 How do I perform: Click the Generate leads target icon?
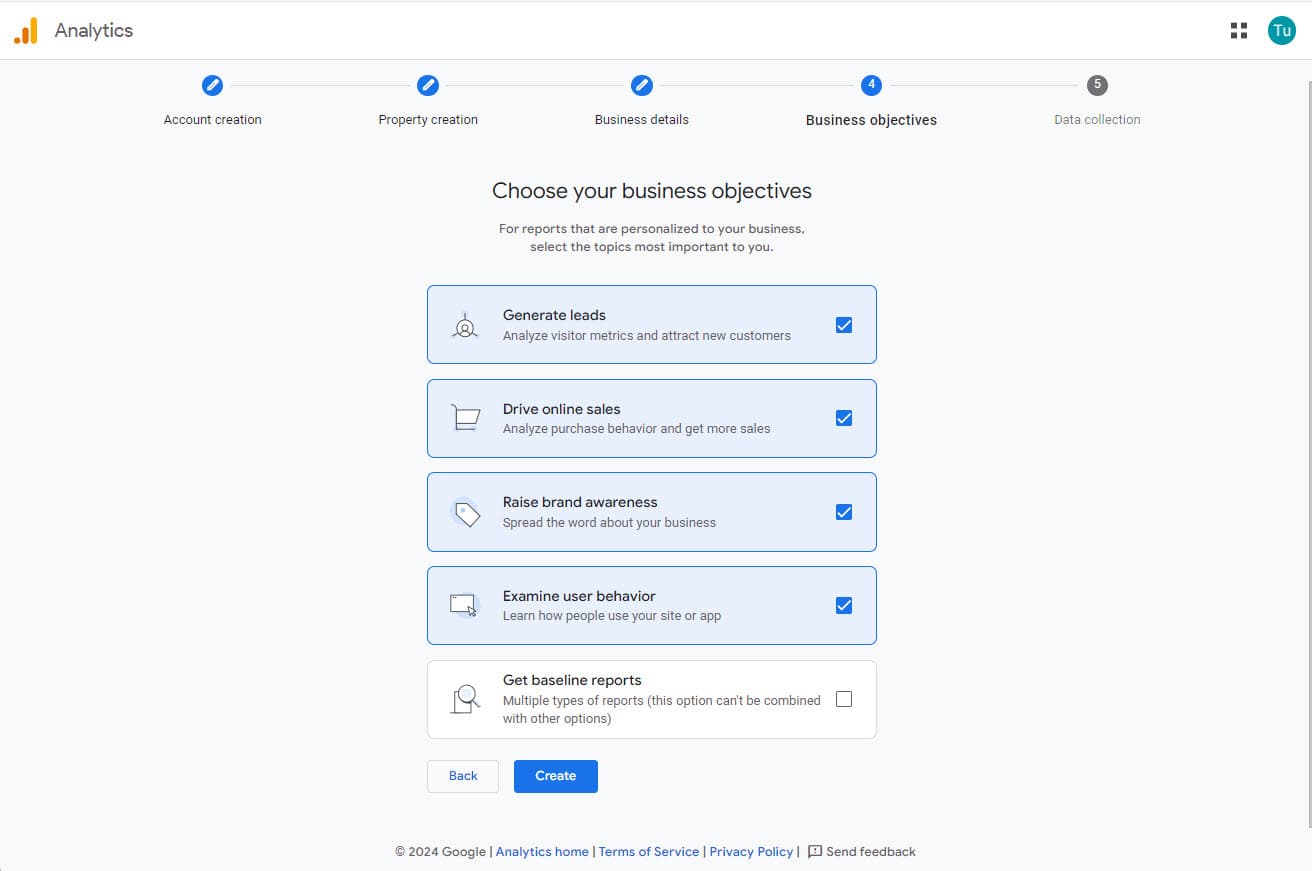pos(465,326)
